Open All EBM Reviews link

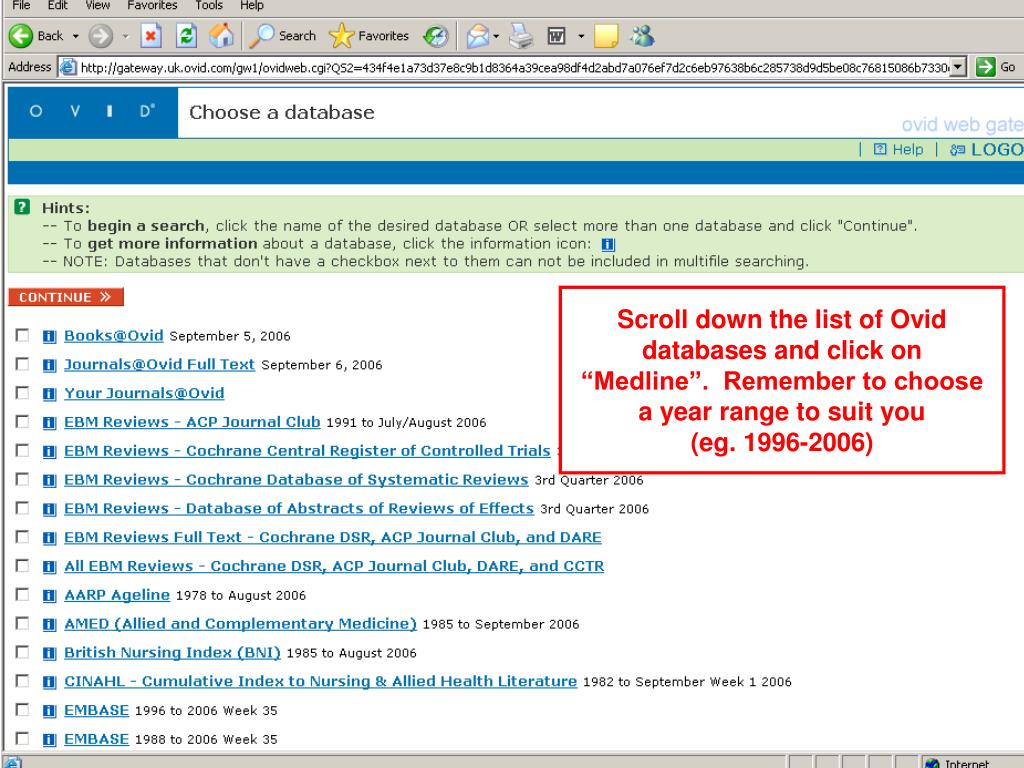334,566
